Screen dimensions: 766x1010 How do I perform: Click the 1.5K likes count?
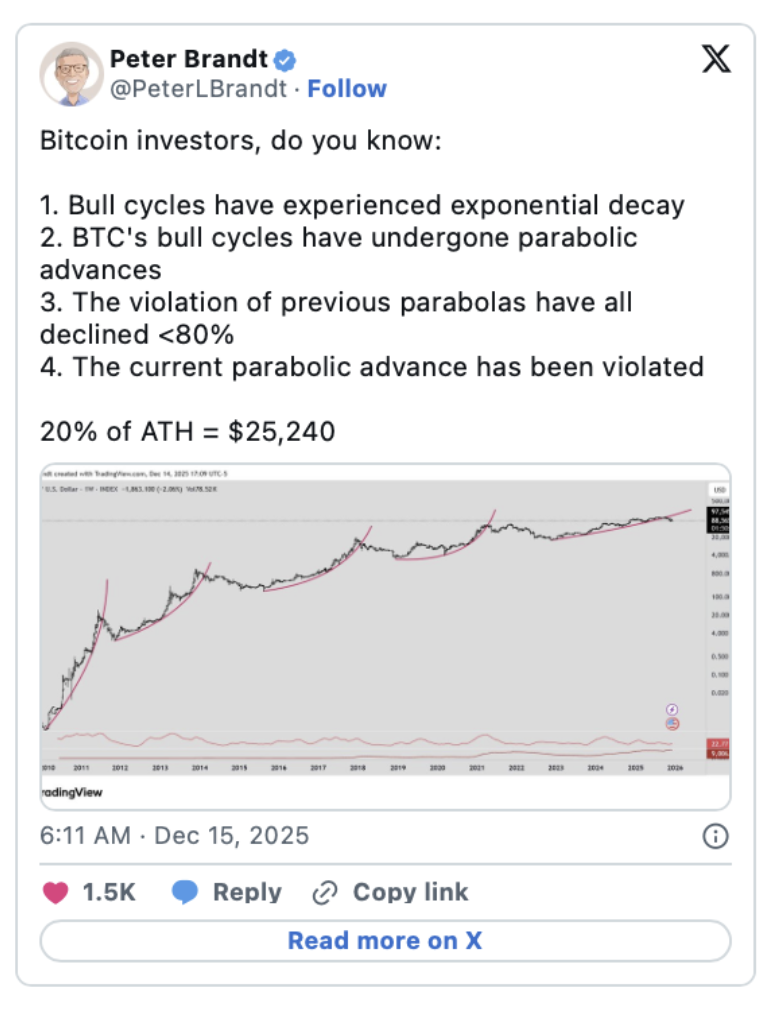pyautogui.click(x=109, y=892)
